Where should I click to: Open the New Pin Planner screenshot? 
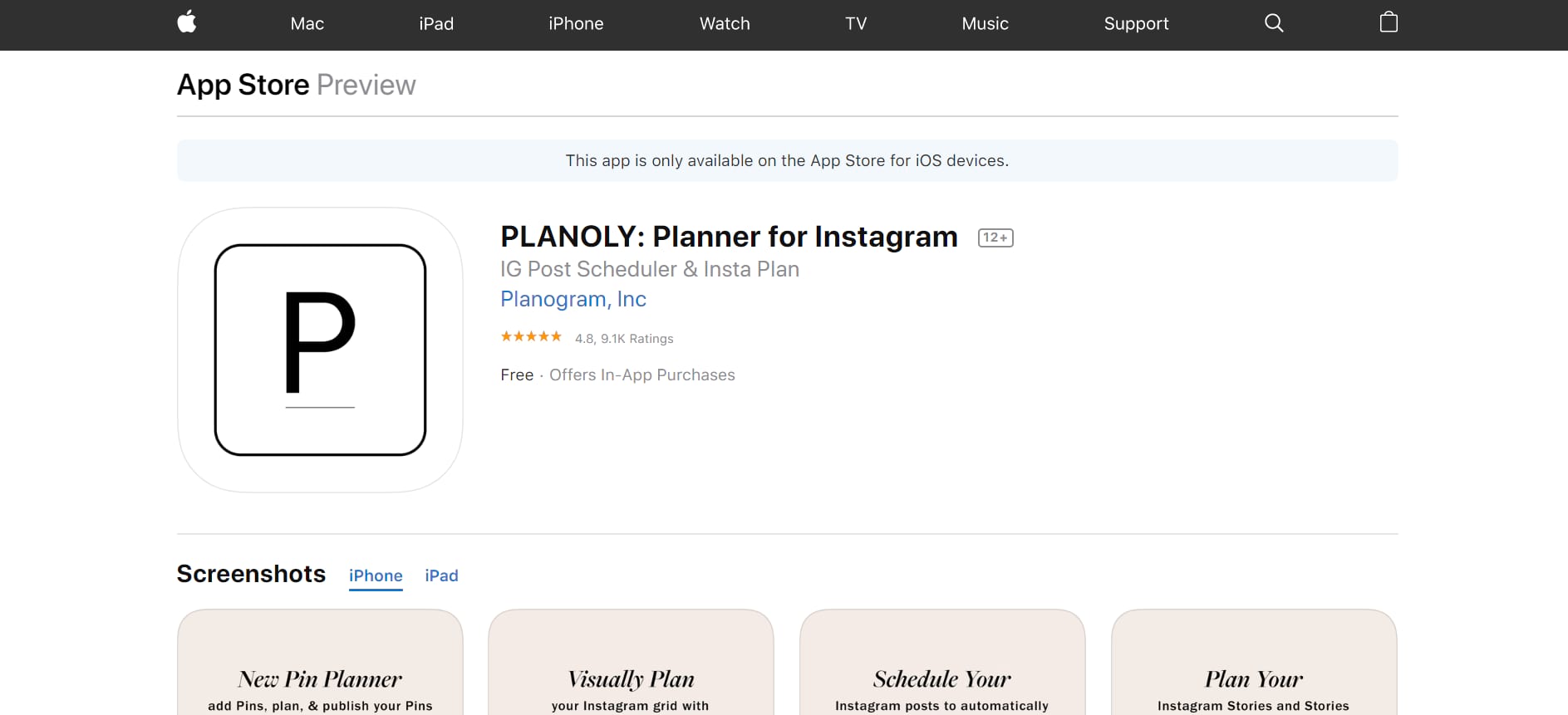click(x=320, y=663)
